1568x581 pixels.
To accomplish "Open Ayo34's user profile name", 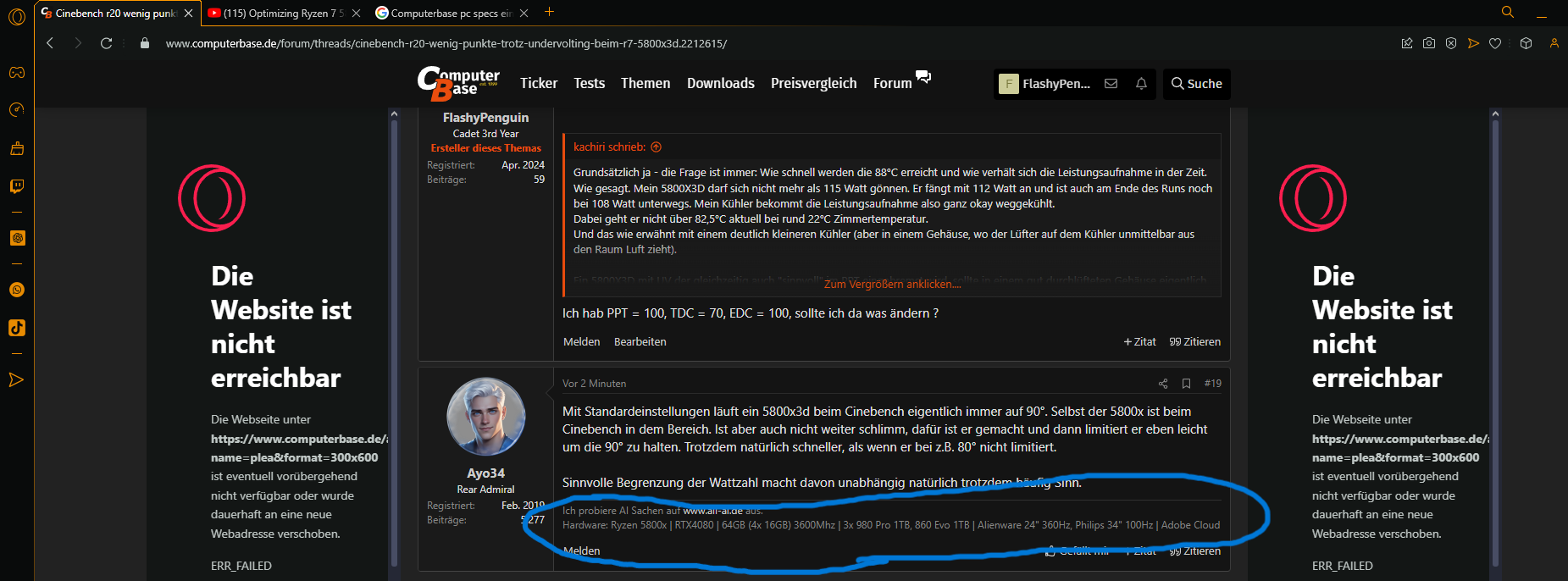I will click(x=485, y=473).
